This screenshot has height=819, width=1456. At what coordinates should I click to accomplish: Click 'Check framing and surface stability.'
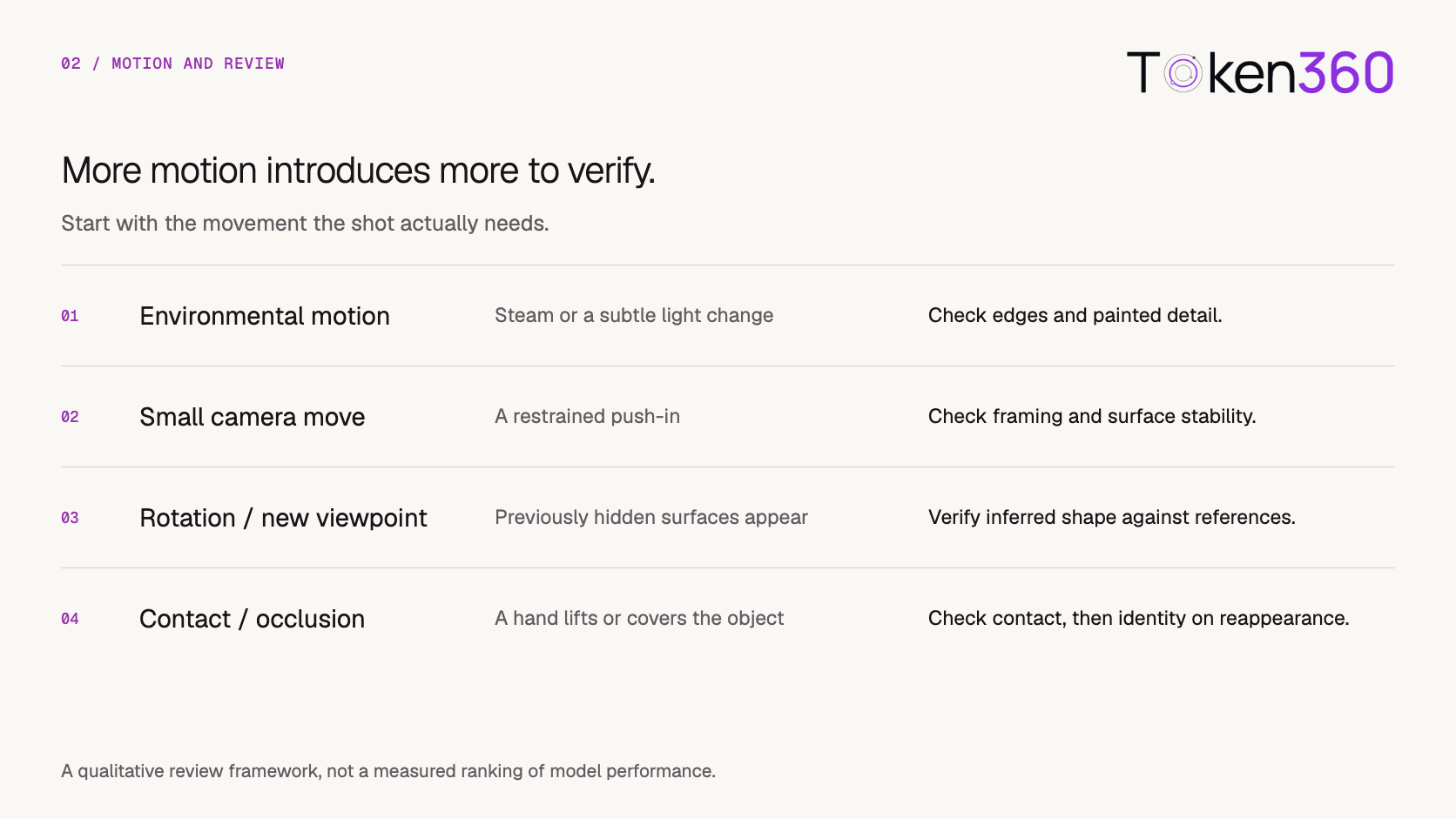(x=1092, y=416)
